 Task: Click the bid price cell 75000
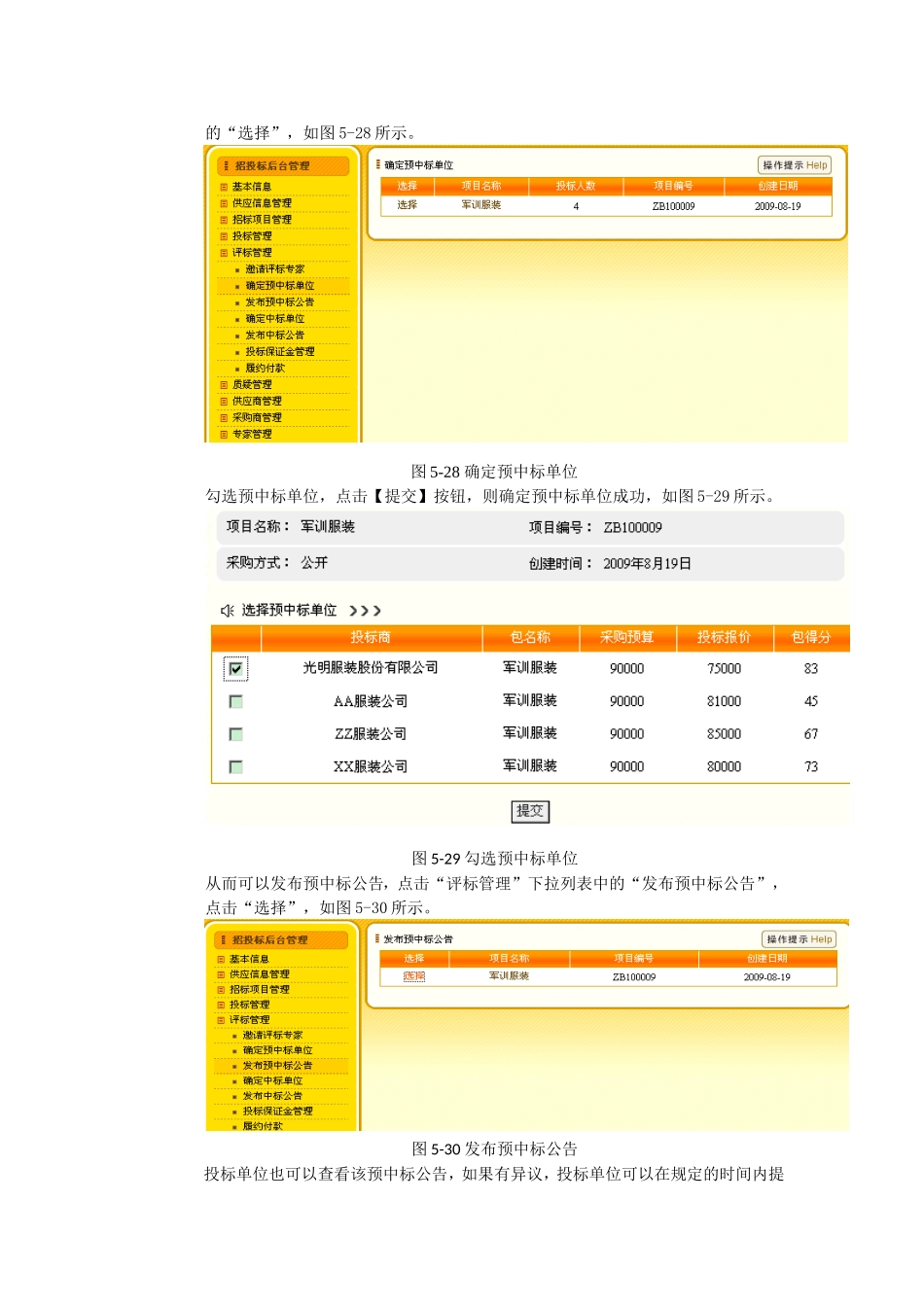[724, 669]
